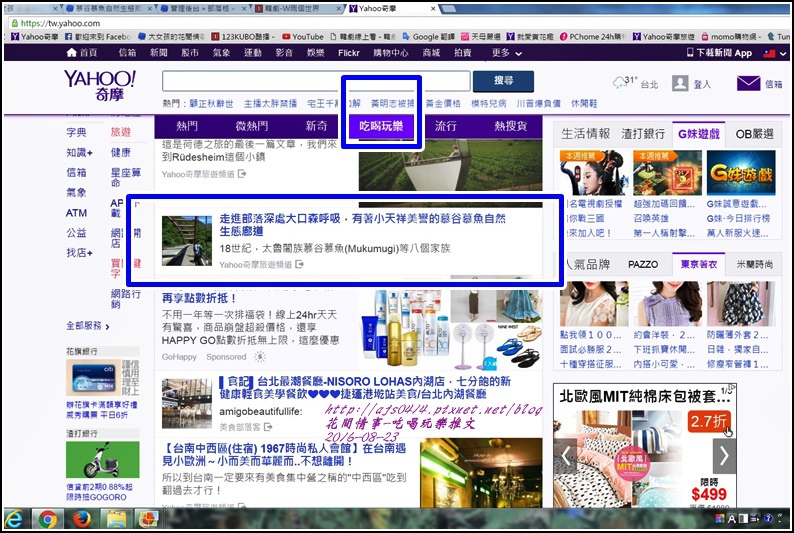Open the G妹遊戲 logo game thumbnail
794x533 pixels.
(741, 173)
